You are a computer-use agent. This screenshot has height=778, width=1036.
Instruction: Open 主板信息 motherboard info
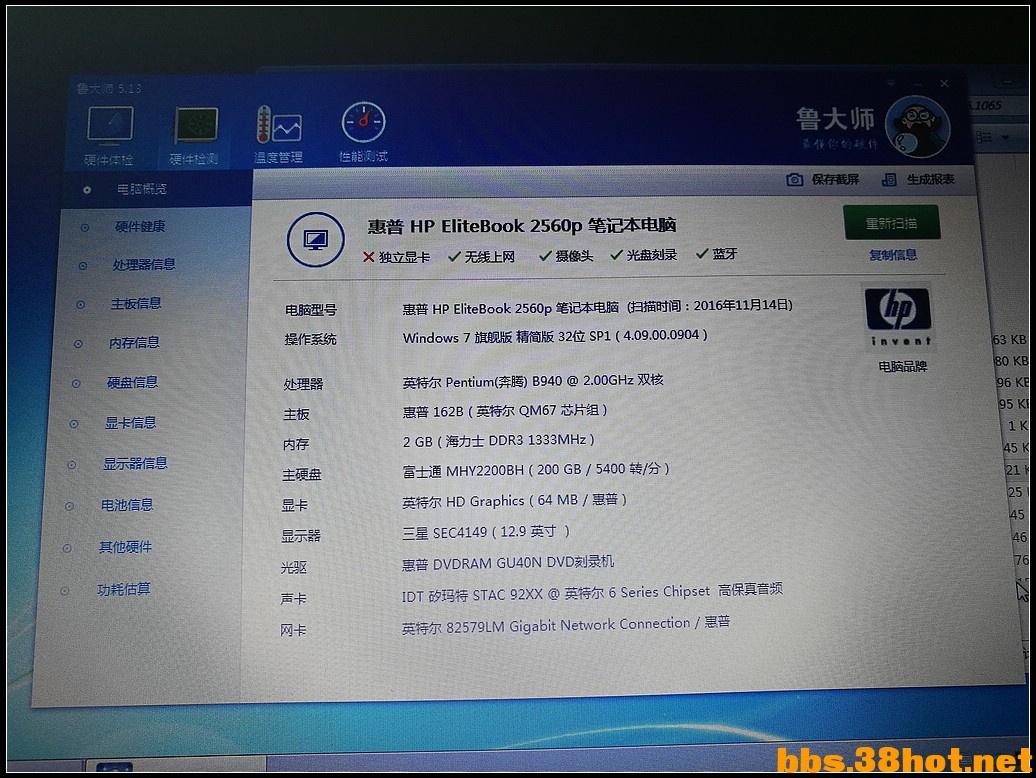(135, 304)
